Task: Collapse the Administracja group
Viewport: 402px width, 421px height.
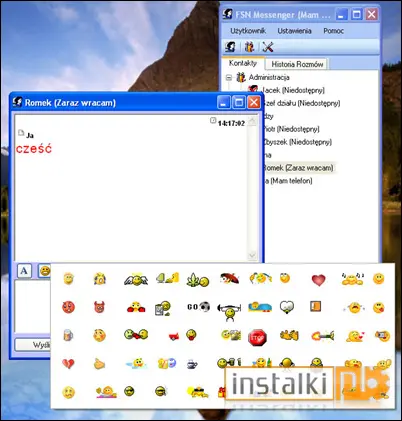Action: (x=229, y=78)
